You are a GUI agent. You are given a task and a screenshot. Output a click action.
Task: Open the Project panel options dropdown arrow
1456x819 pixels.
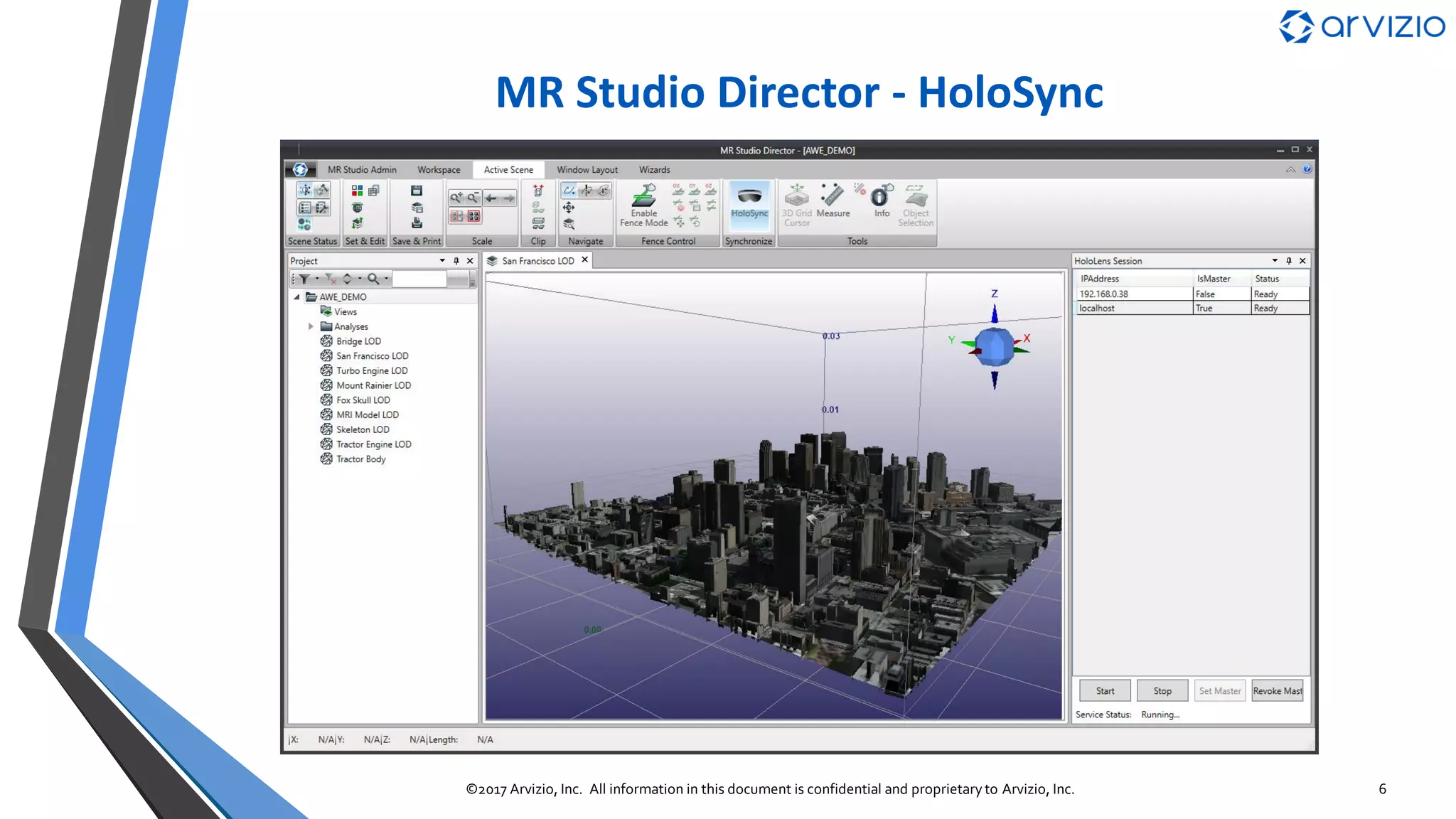442,261
